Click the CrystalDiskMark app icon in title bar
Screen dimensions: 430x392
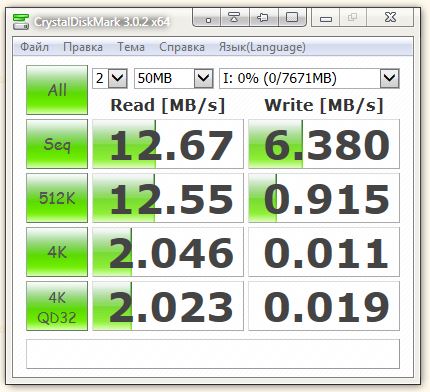21,22
